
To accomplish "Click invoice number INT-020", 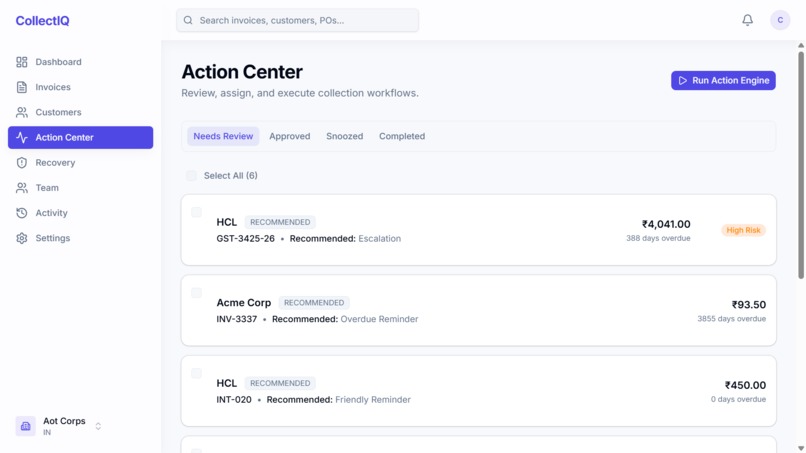I will pyautogui.click(x=234, y=400).
